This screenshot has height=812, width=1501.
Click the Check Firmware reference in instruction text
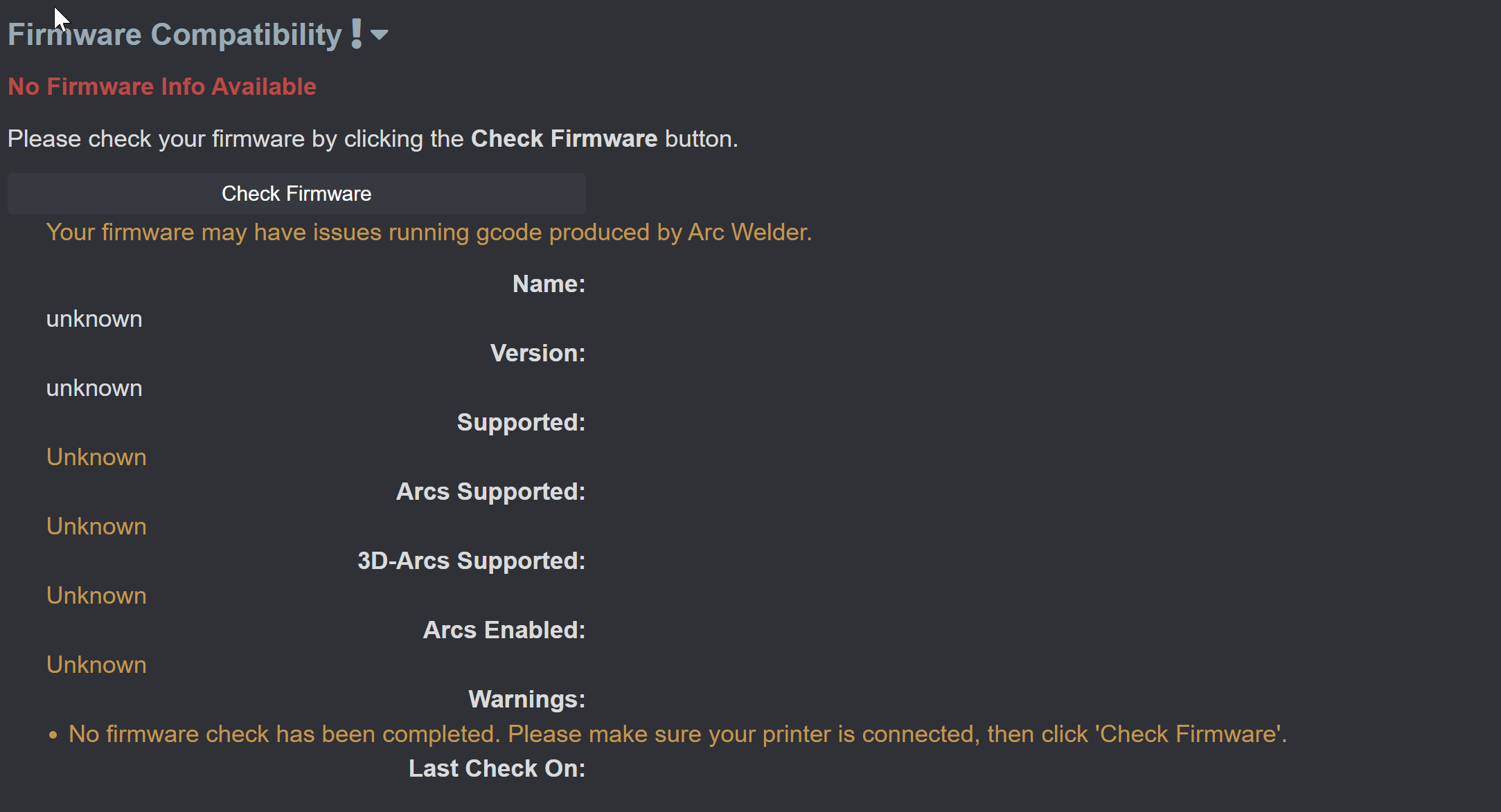(563, 138)
